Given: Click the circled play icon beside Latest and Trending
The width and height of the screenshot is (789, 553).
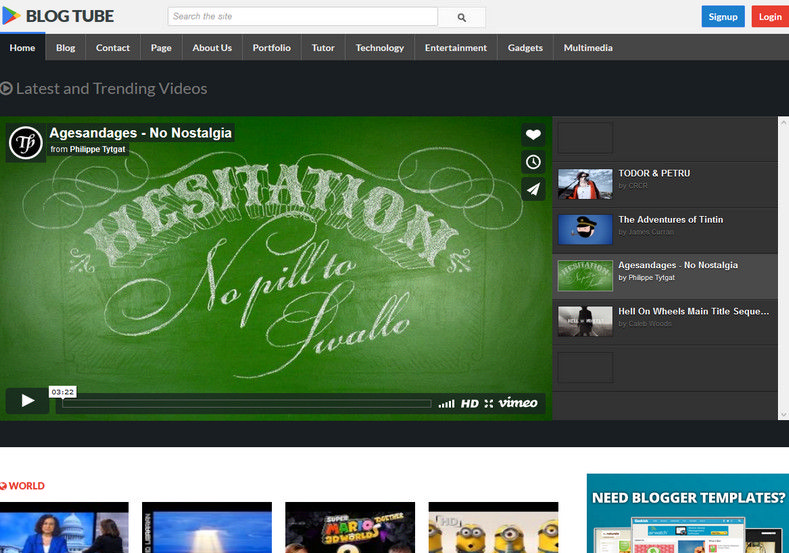Looking at the screenshot, I should coord(6,89).
